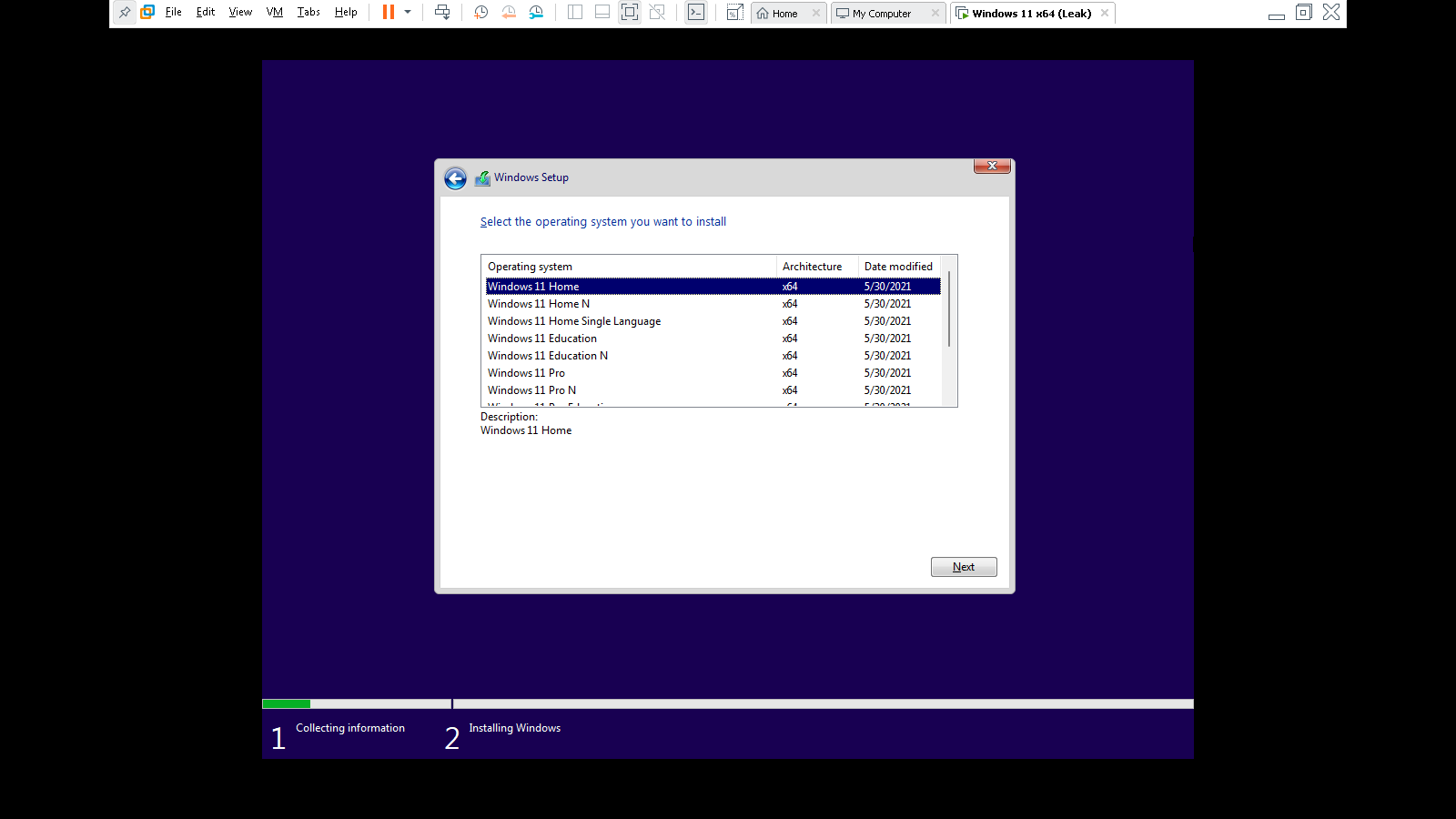Open the power options dropdown arrow
Image resolution: width=1456 pixels, height=819 pixels.
coord(408,13)
